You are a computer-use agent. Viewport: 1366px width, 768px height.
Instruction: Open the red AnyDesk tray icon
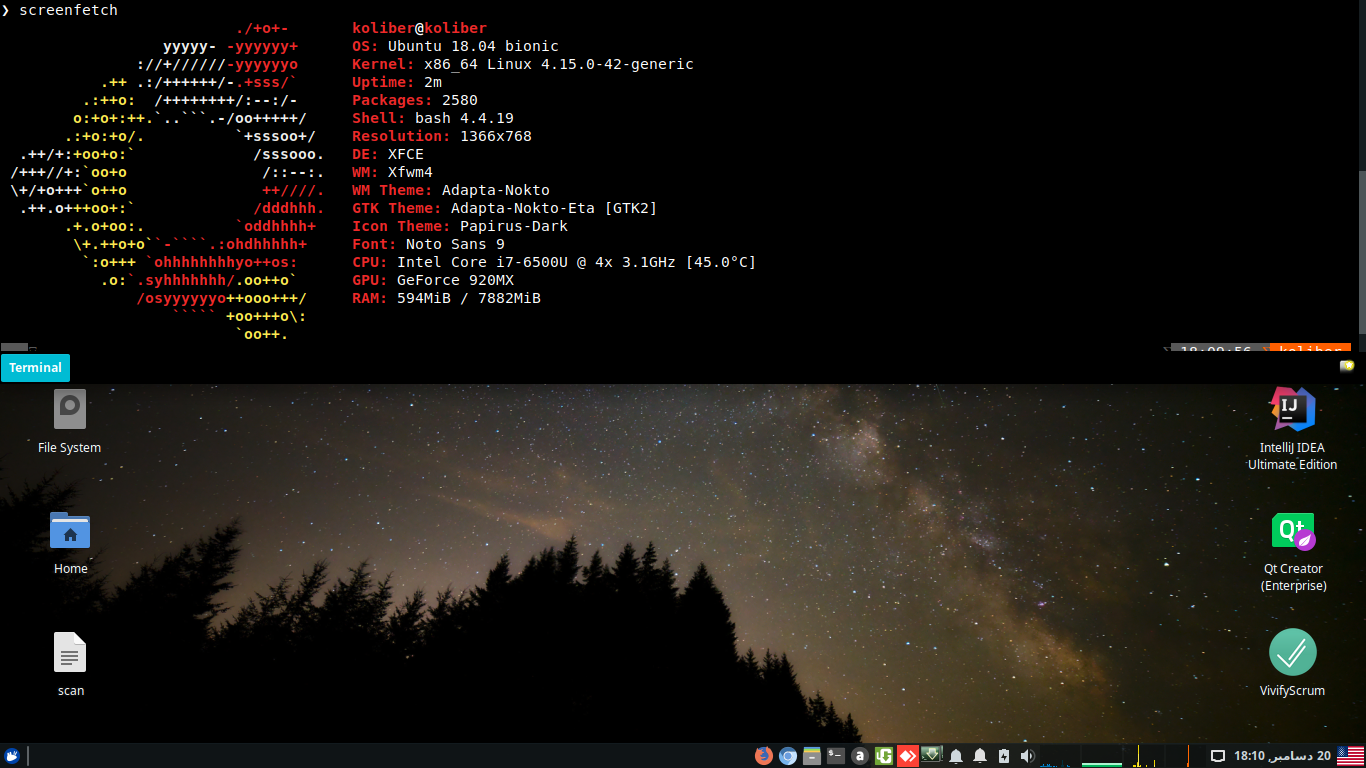pos(908,756)
